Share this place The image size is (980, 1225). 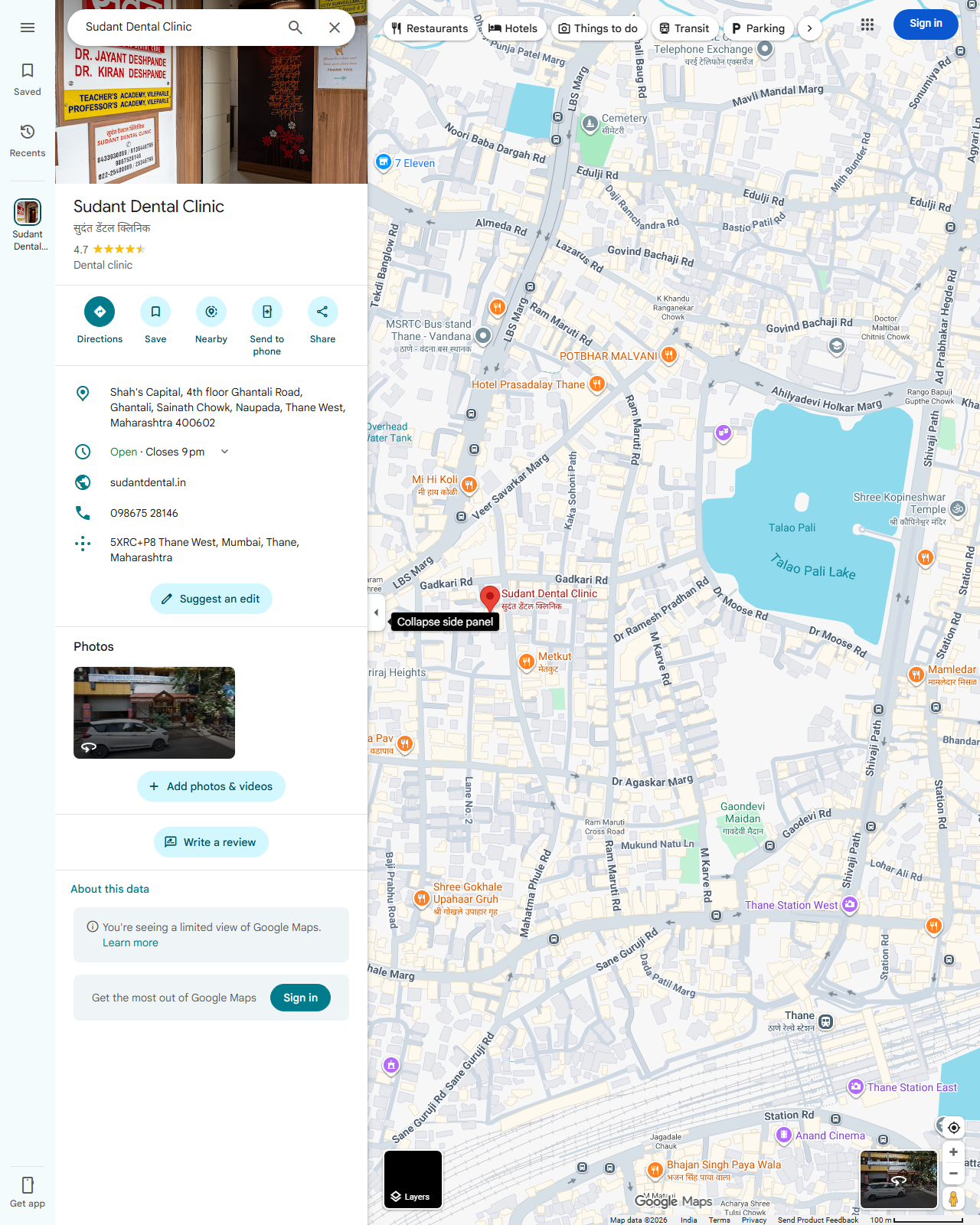322,321
